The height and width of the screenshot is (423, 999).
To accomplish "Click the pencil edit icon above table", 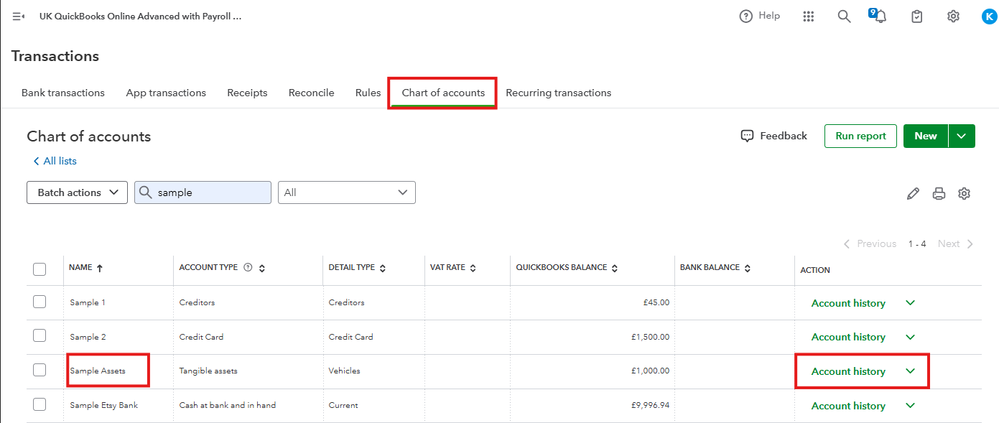I will 913,193.
